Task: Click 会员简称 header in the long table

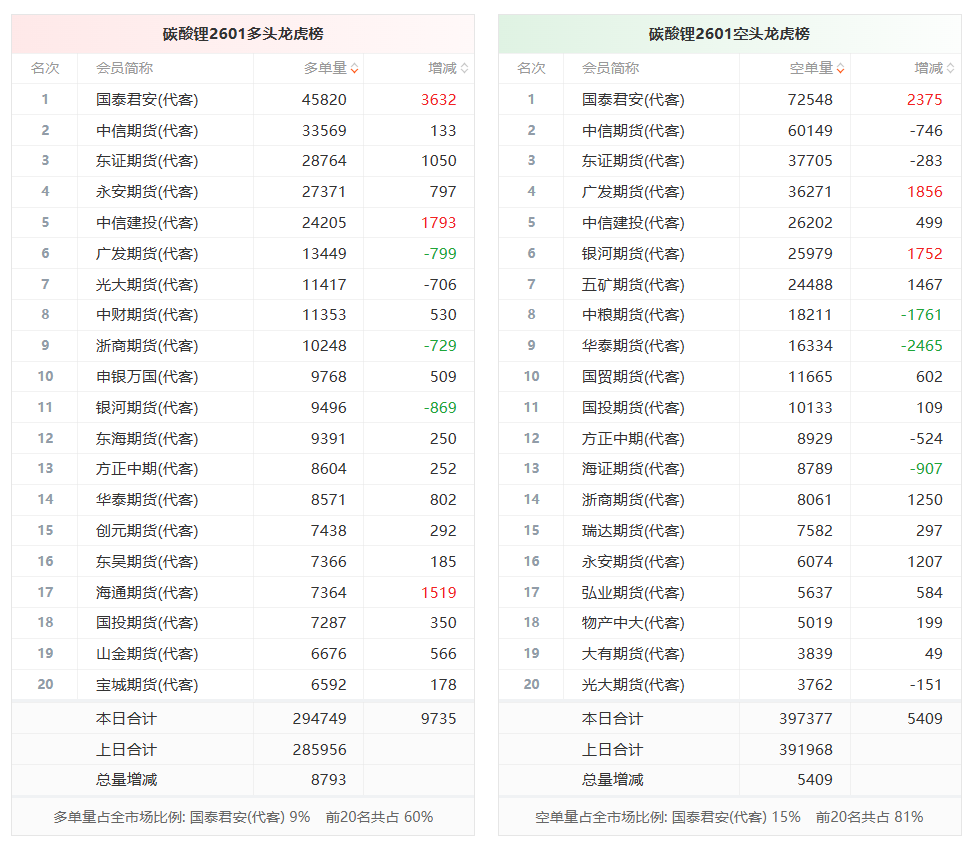Action: [124, 68]
